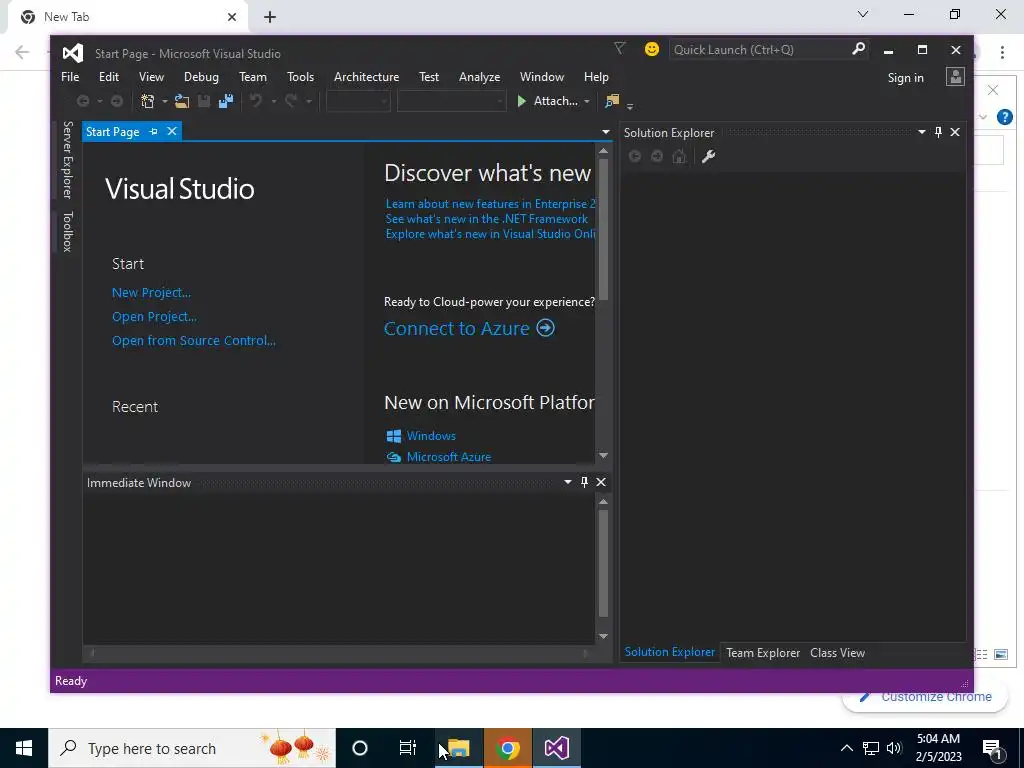Click Open from Source Control... link
The image size is (1024, 768).
[194, 340]
